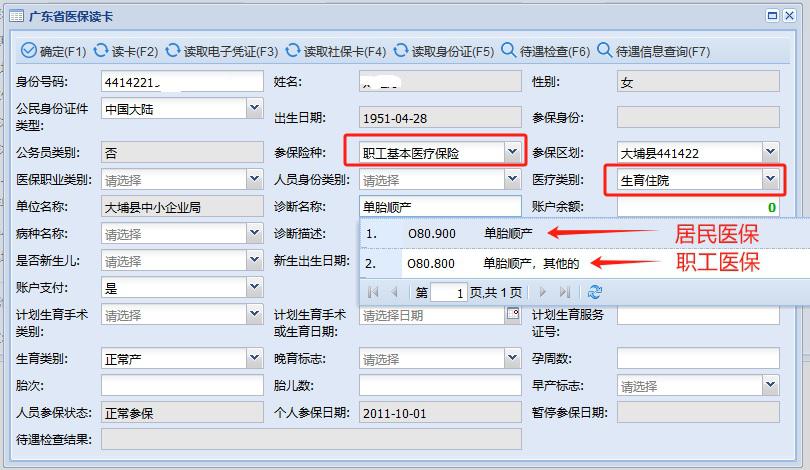Go to last page of diagnosis results
This screenshot has width=810, height=470.
[564, 292]
